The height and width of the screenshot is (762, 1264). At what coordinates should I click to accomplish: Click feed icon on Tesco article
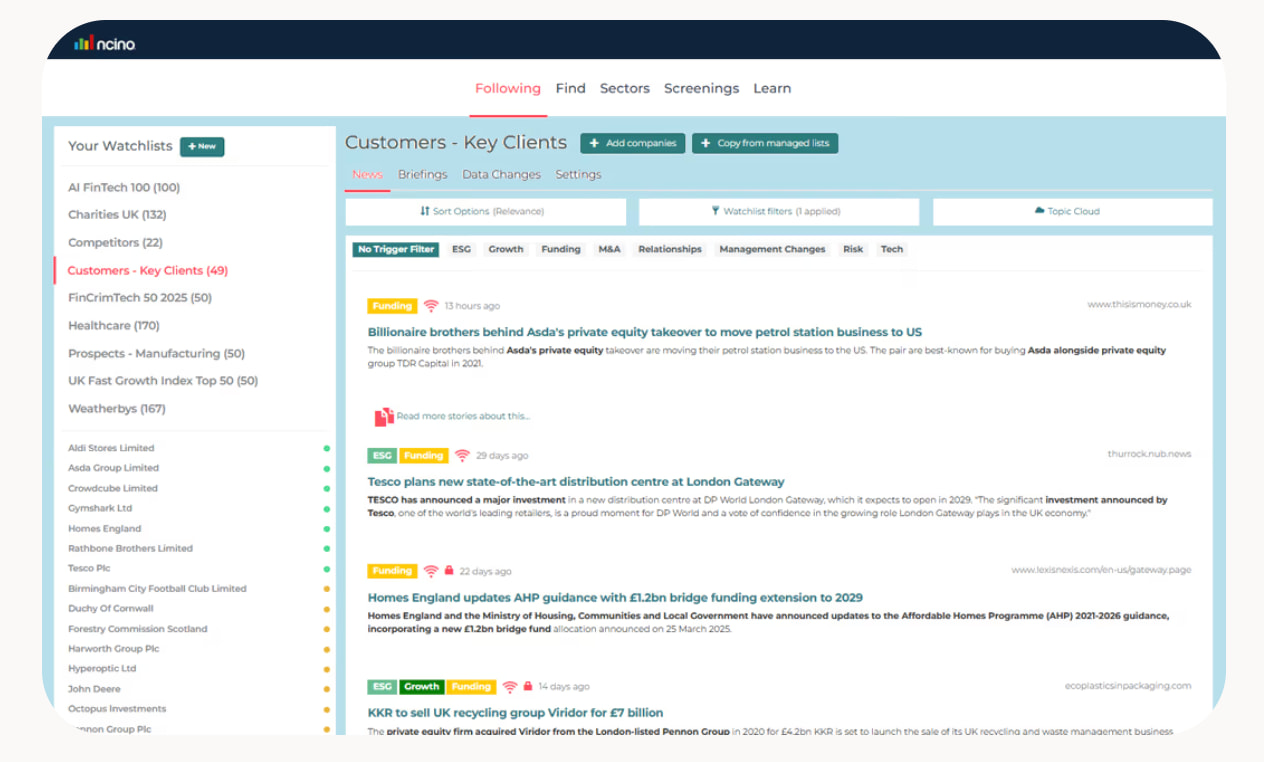(x=462, y=455)
